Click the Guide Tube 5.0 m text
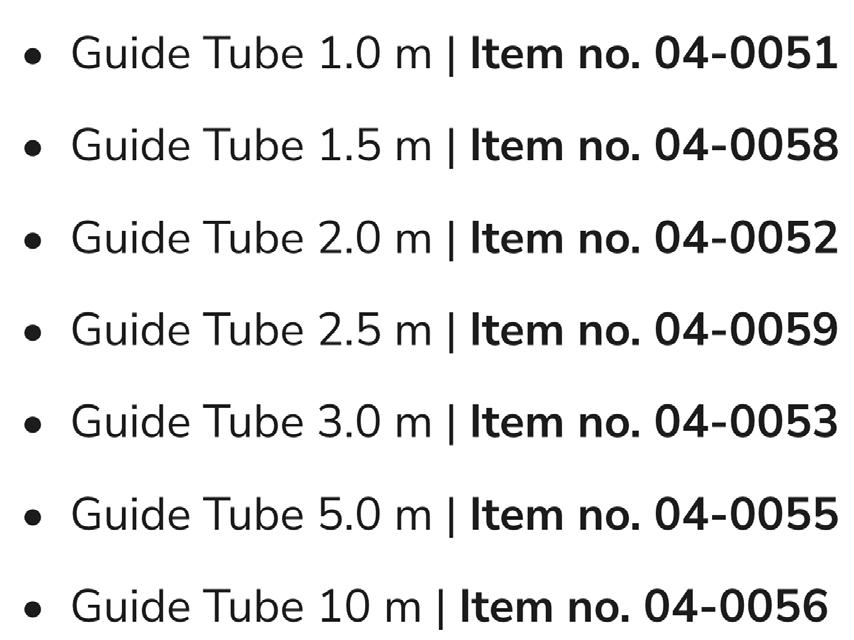Image resolution: width=854 pixels, height=640 pixels. tap(251, 515)
